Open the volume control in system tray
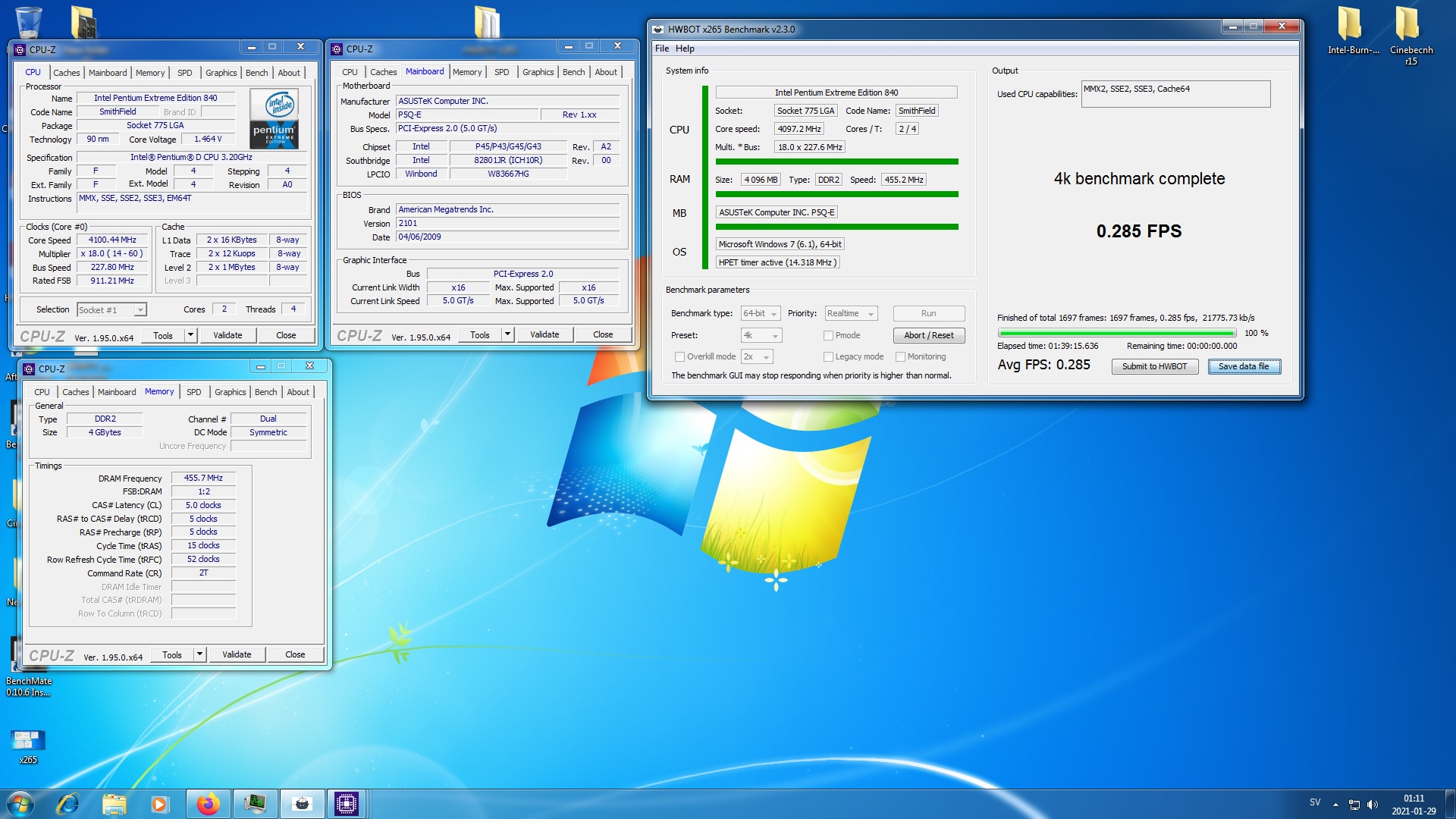This screenshot has height=819, width=1456. 1373,805
